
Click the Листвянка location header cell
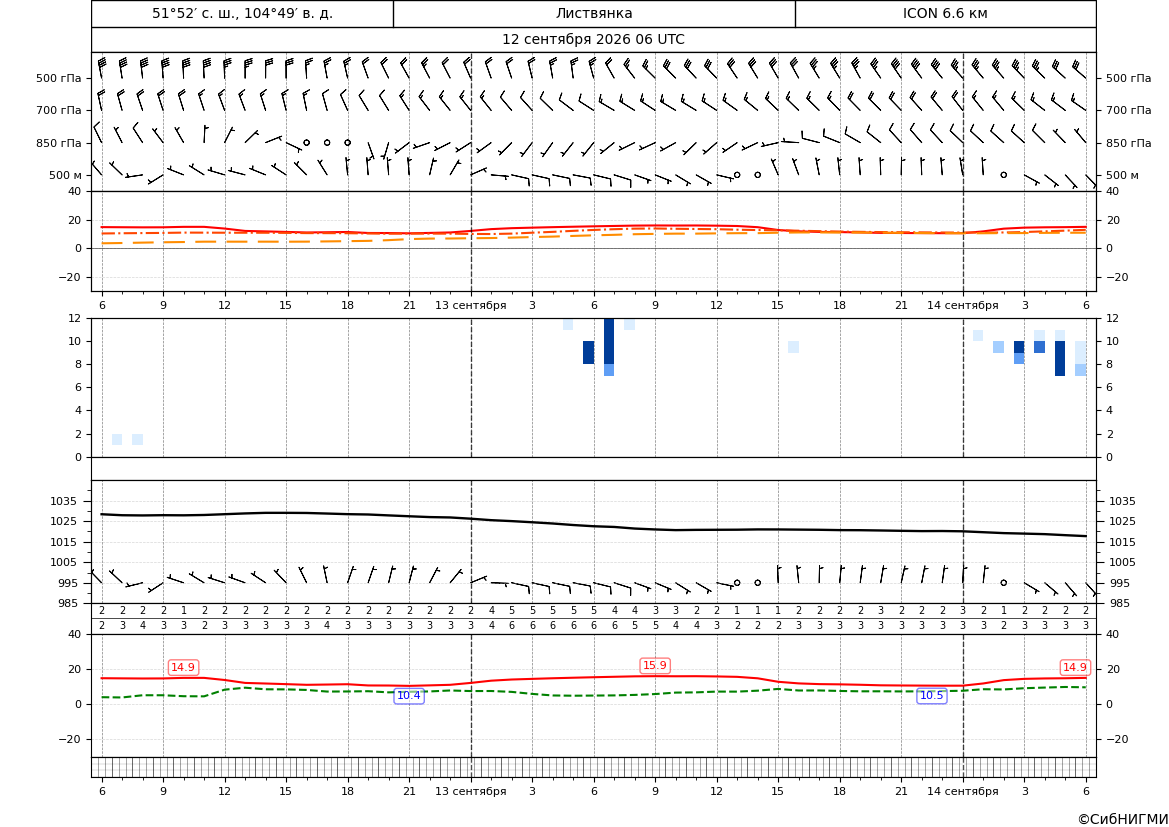coord(594,13)
